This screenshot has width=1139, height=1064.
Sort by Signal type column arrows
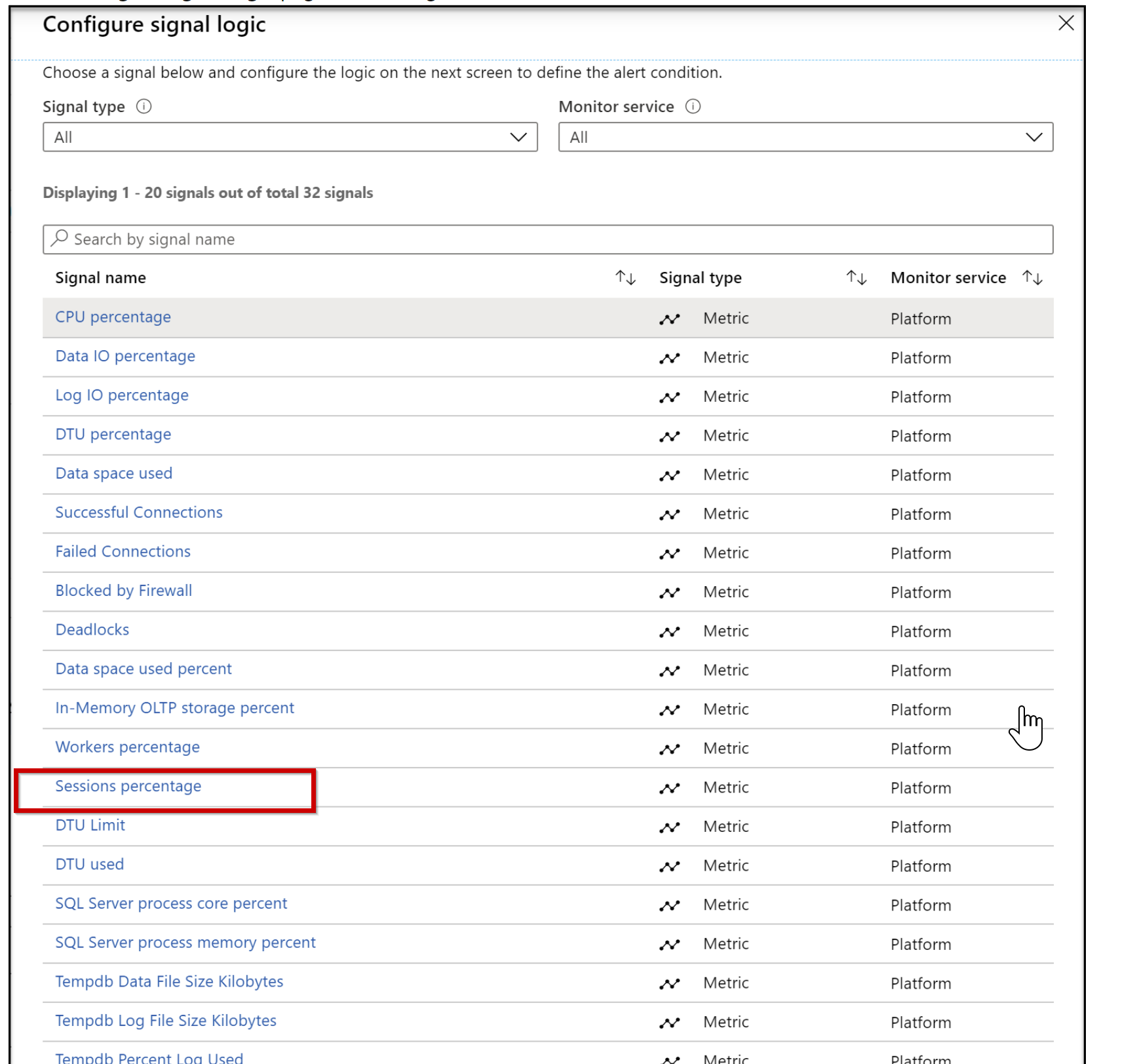856,278
